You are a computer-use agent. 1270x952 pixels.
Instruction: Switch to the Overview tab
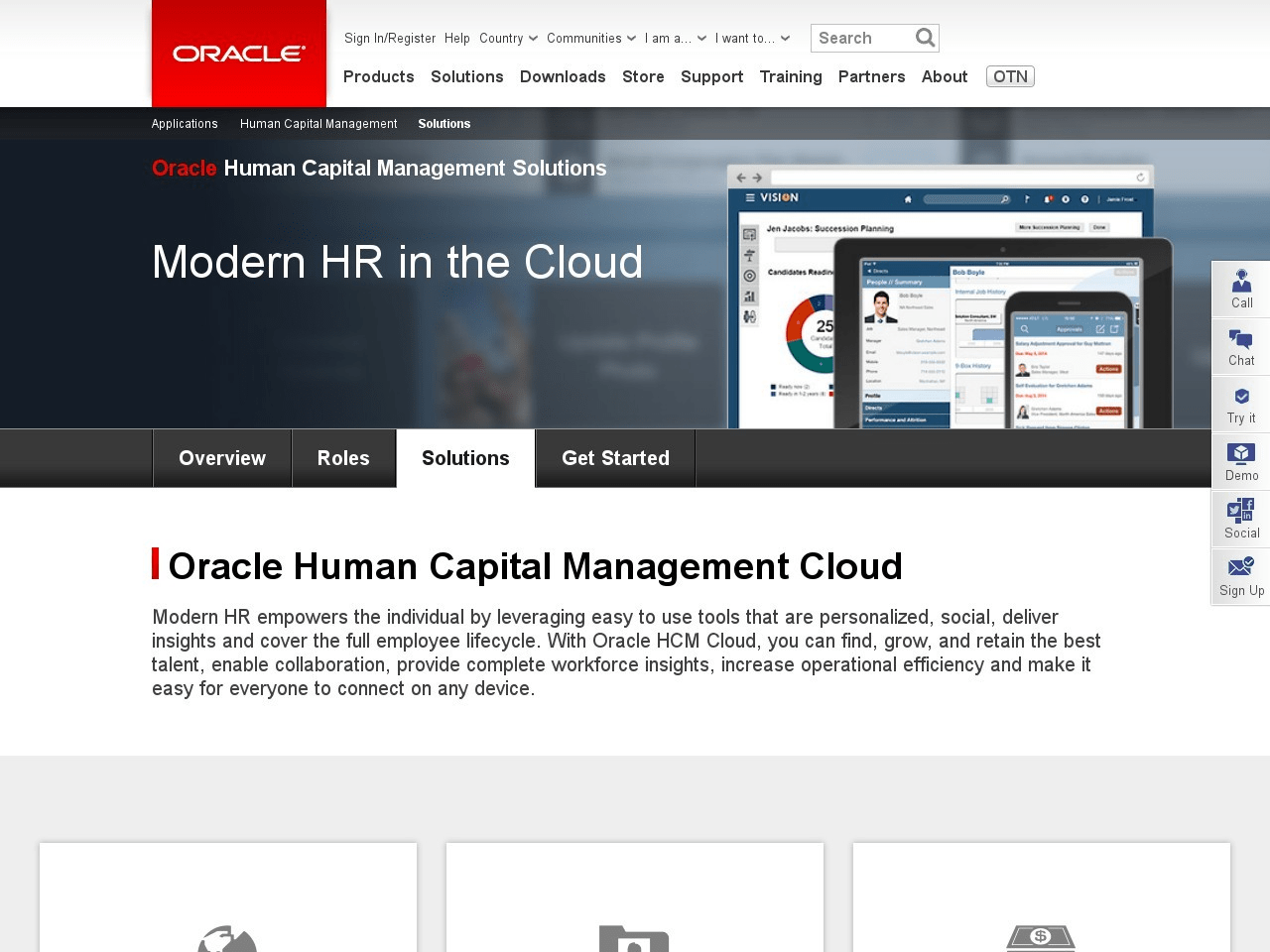[x=222, y=458]
